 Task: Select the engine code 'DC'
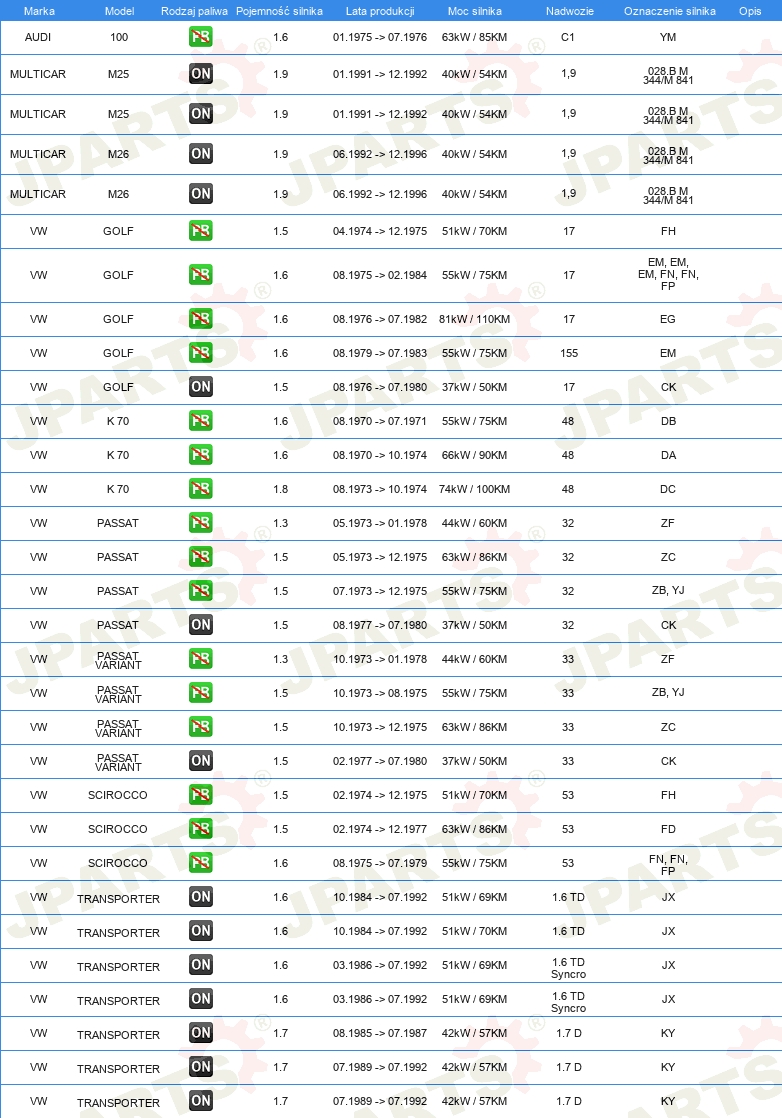point(668,489)
